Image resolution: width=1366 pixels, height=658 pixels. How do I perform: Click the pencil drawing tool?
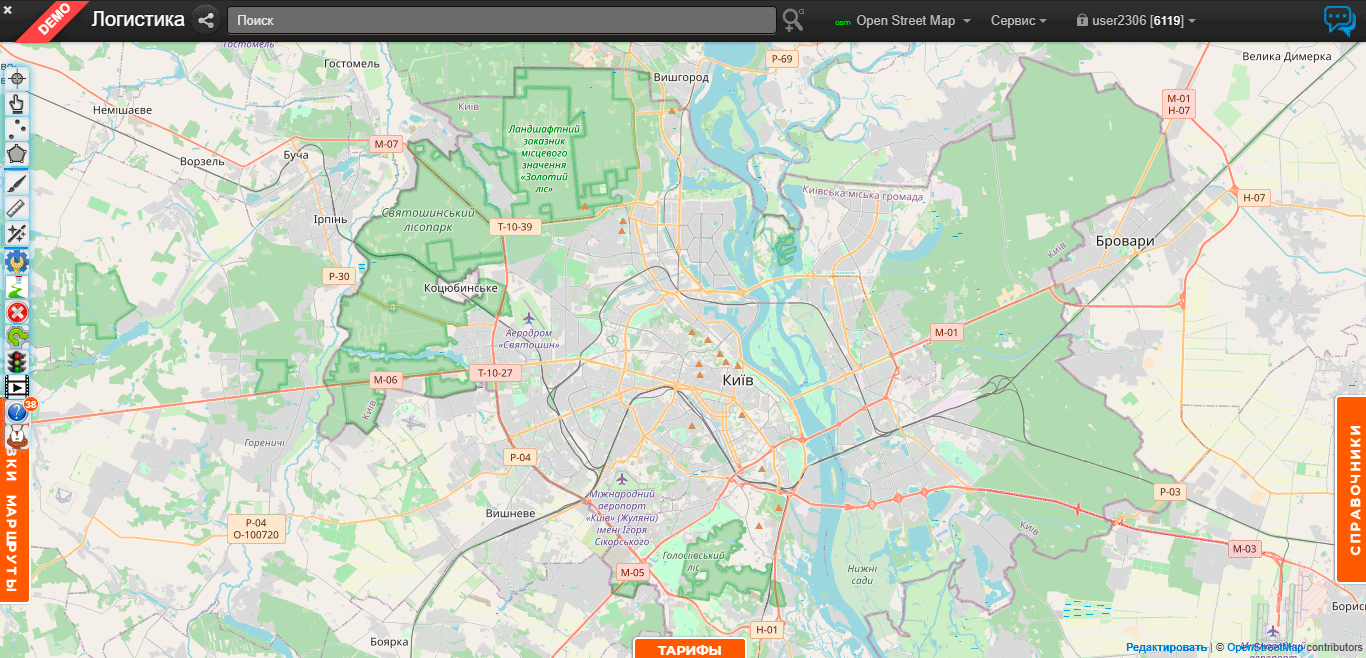pyautogui.click(x=15, y=183)
